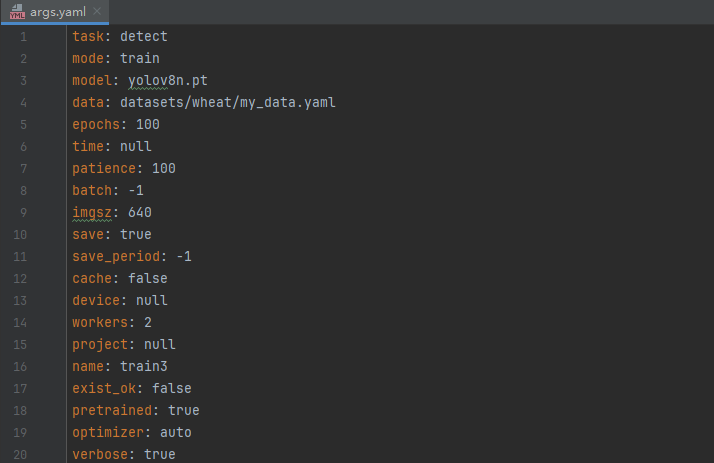Click the cache value false
714x463 pixels.
click(x=148, y=279)
